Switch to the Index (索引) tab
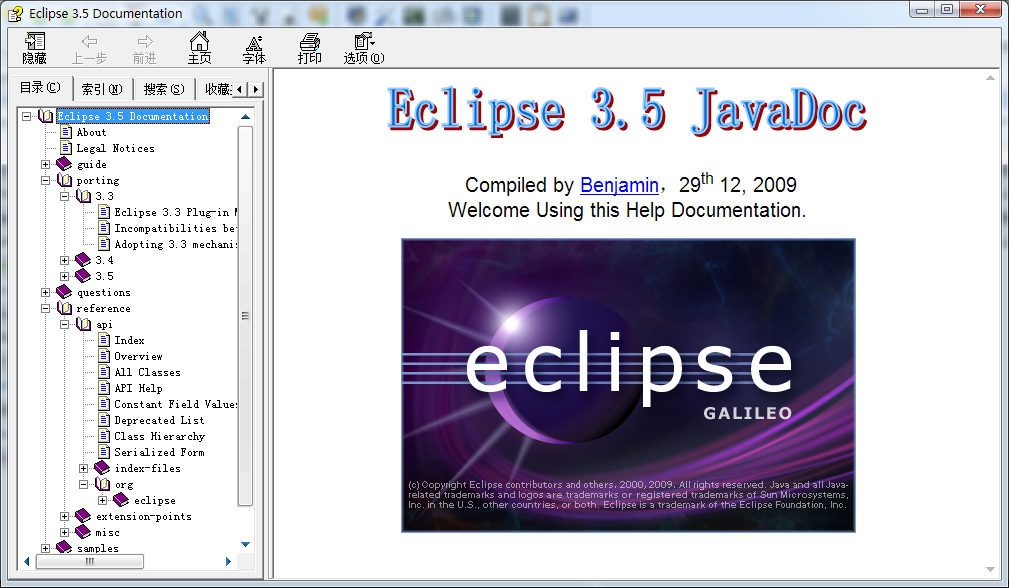Screen dimensions: 1009x588 (x=102, y=89)
